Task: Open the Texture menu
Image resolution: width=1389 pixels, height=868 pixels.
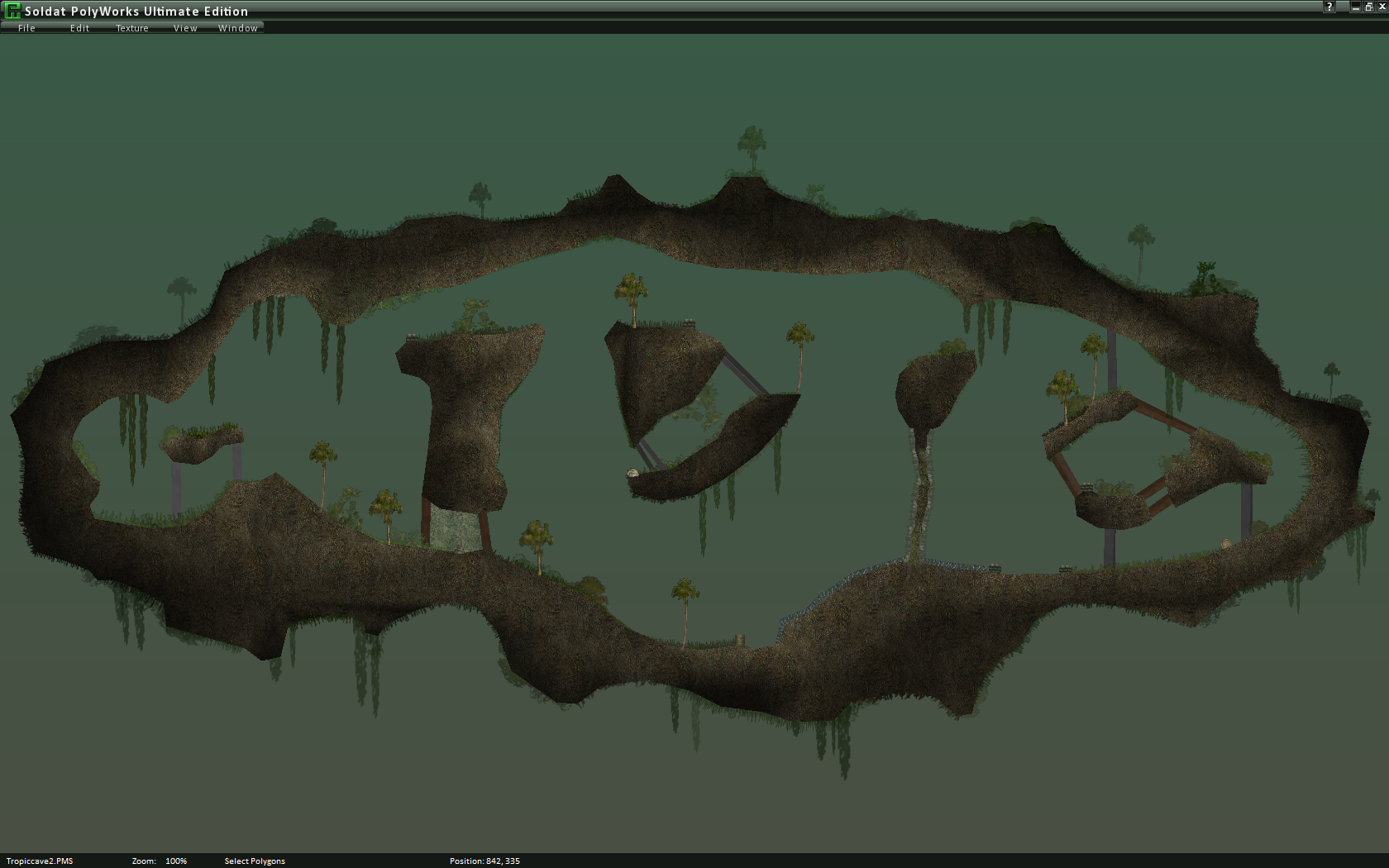Action: [132, 28]
